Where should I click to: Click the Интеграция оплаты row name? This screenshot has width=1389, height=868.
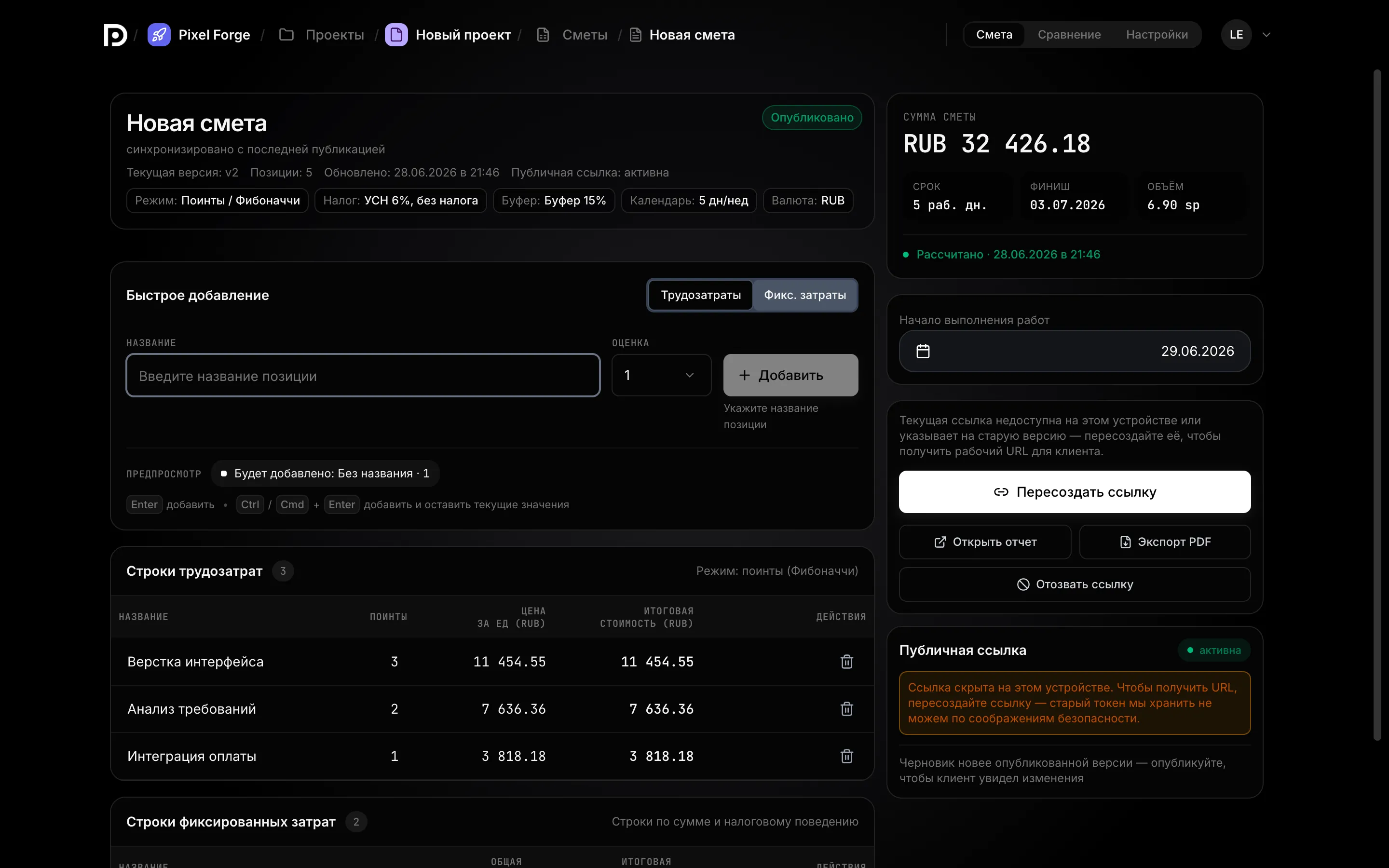[x=191, y=756]
